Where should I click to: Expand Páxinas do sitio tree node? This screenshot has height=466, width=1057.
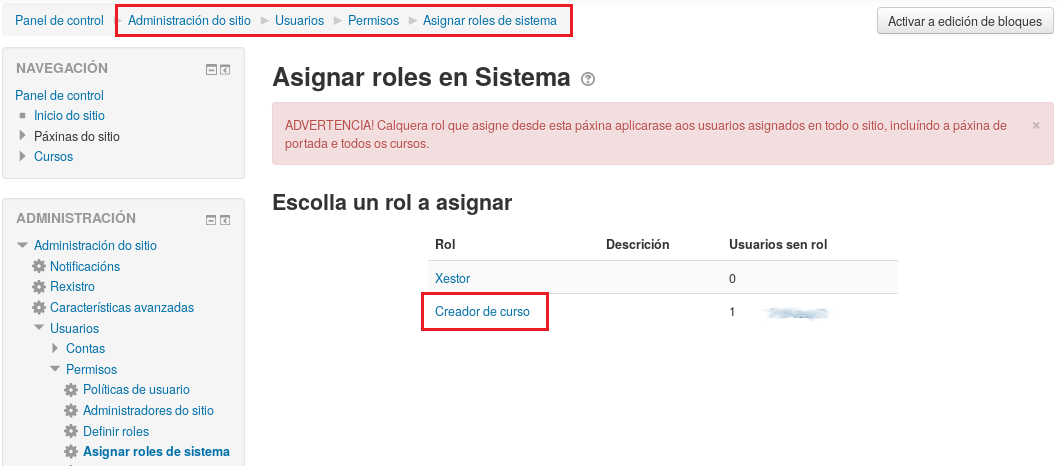coord(23,136)
